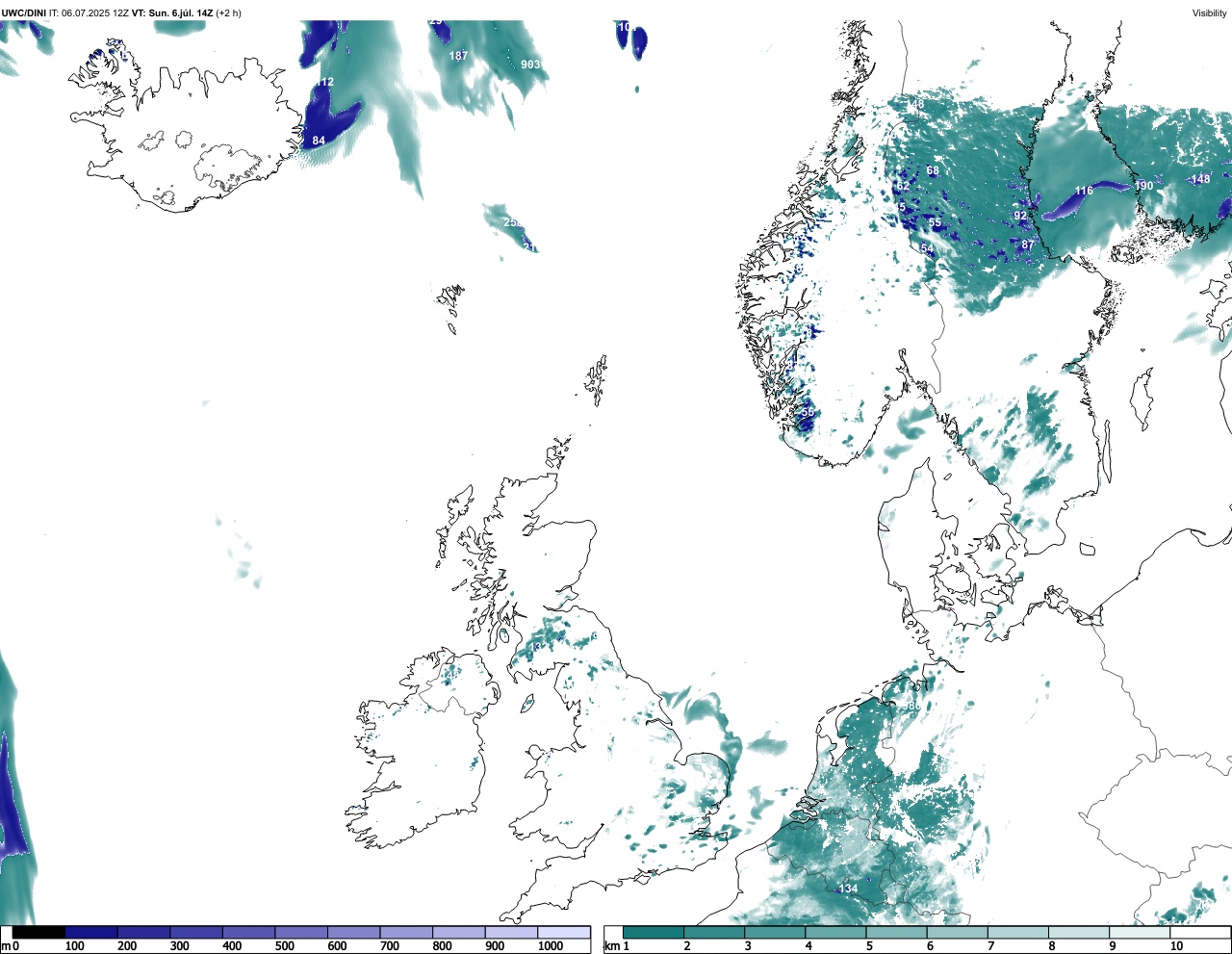Pick the darkest navy 100–200 m legend swatch
Image resolution: width=1232 pixels, height=954 pixels.
(x=91, y=933)
